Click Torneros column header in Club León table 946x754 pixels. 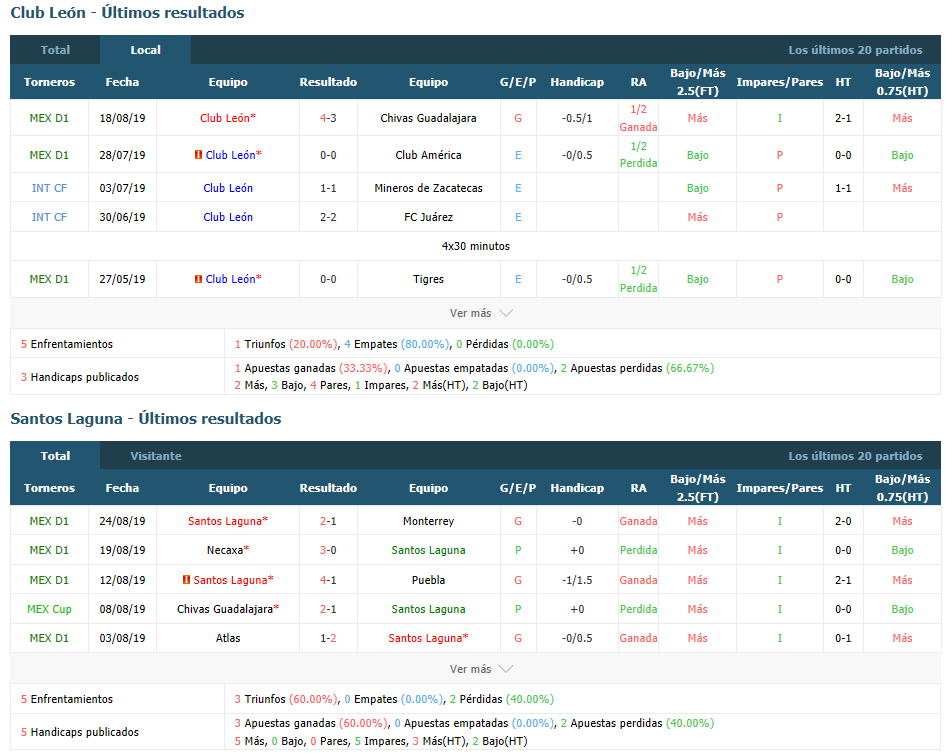coord(49,82)
